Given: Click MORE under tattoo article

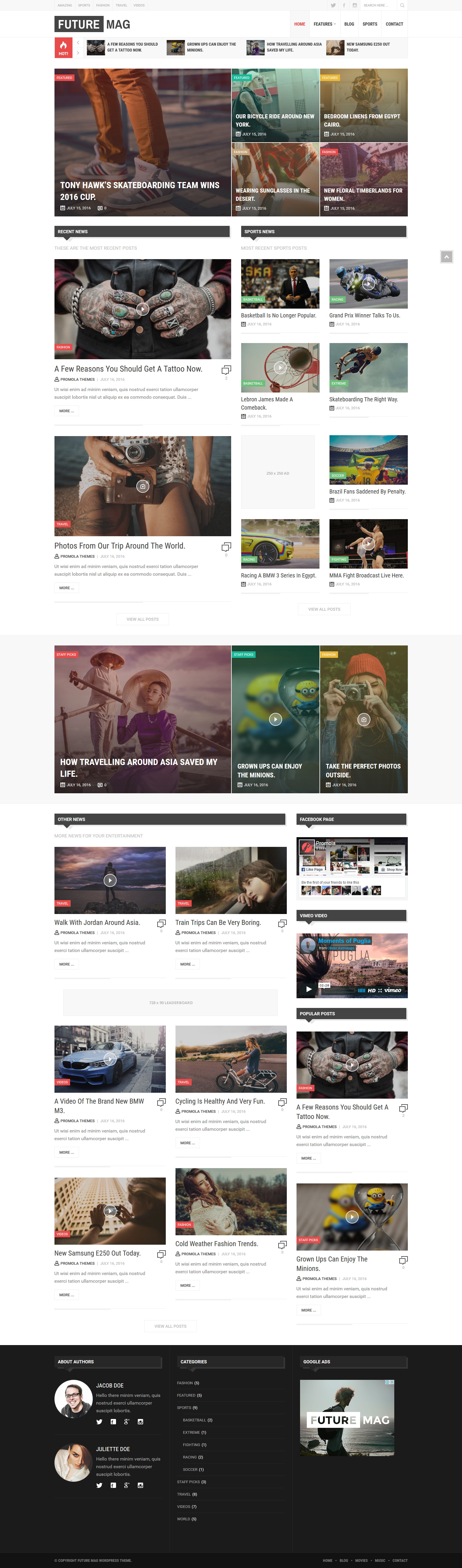Looking at the screenshot, I should 66,411.
